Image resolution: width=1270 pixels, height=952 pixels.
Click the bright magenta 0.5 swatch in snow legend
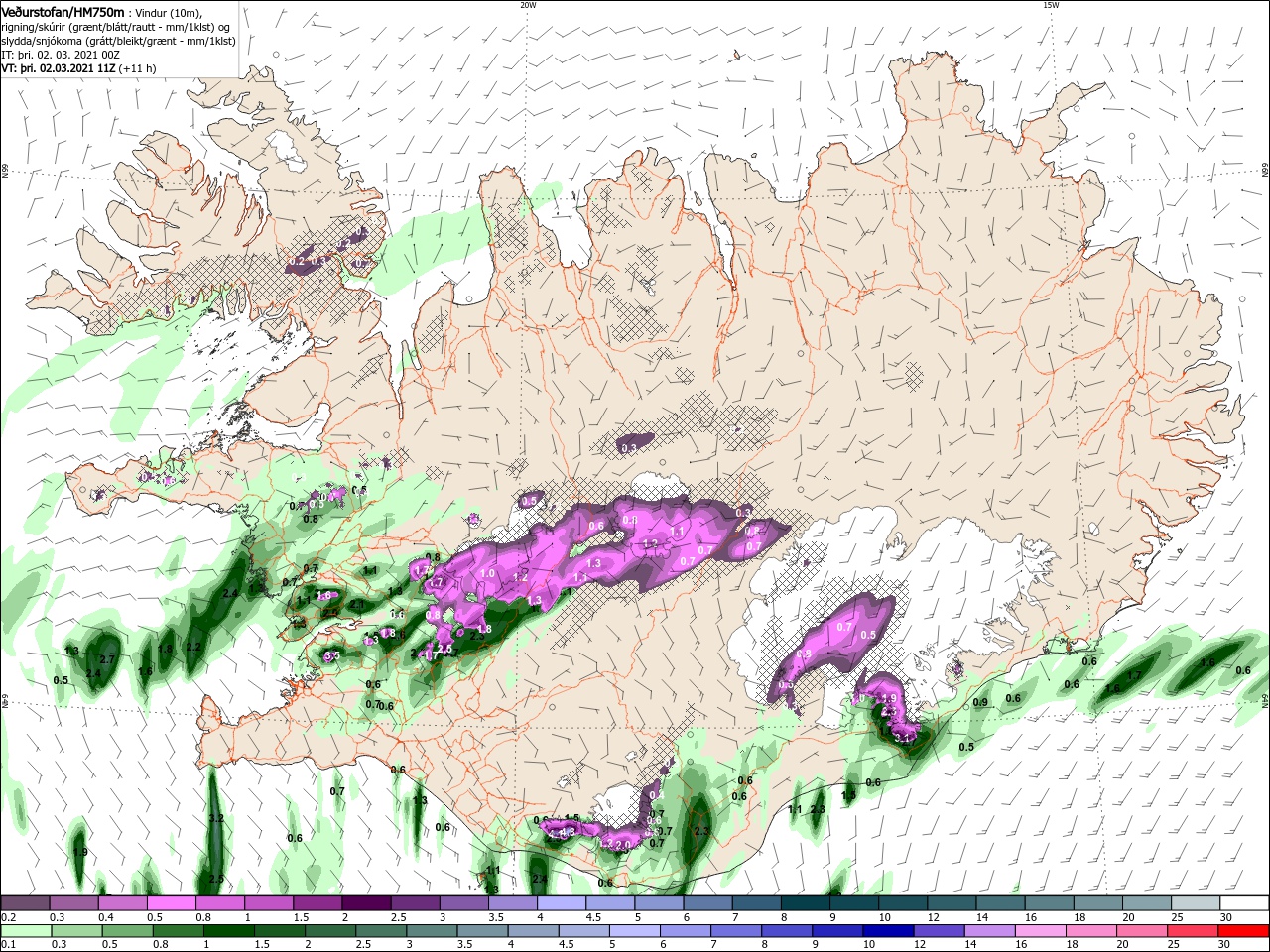tap(172, 903)
